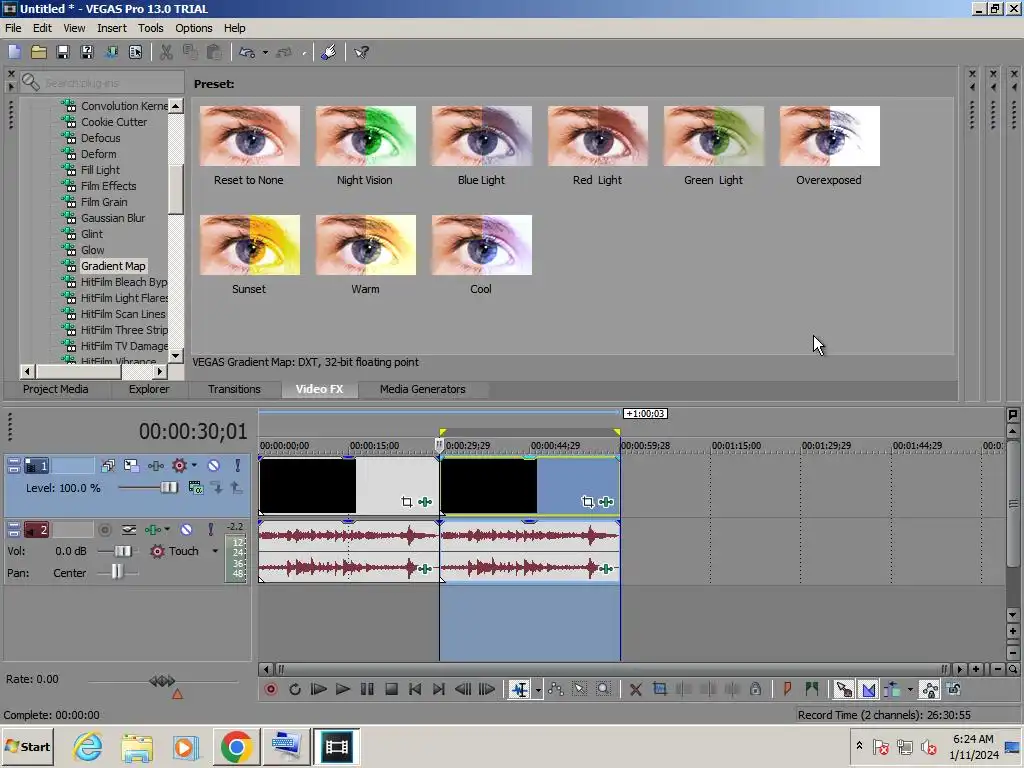Switch to the Transitions tab
This screenshot has width=1024, height=768.
[x=234, y=389]
